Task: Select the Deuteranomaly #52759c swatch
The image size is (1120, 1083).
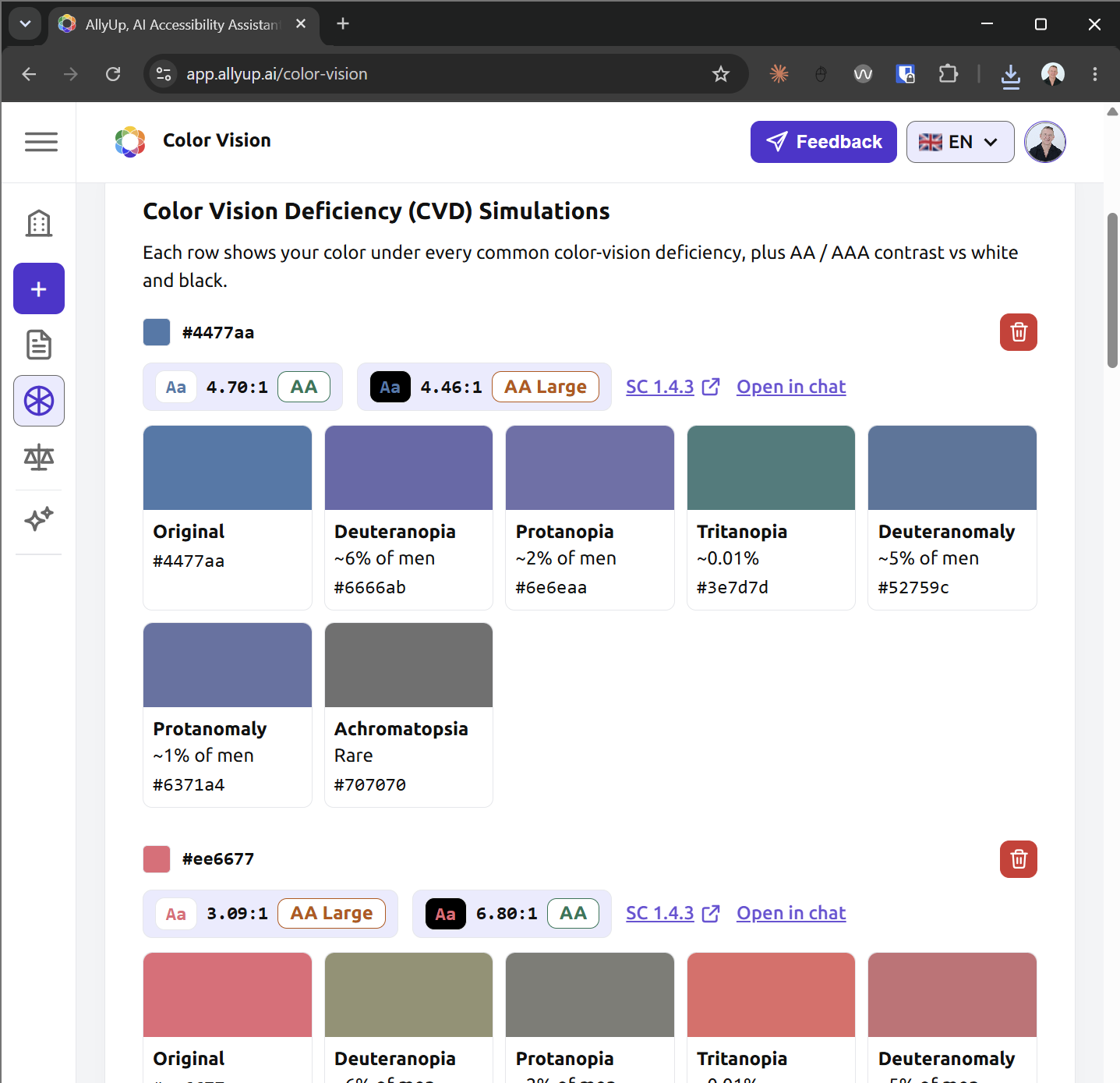Action: (952, 518)
